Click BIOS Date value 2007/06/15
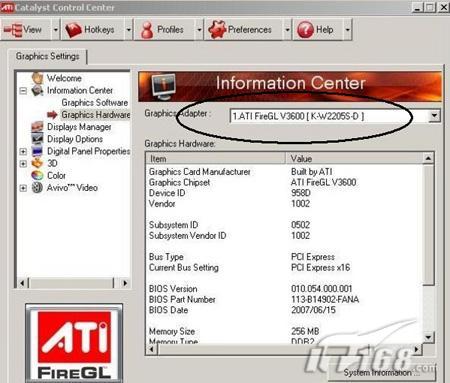This screenshot has height=383, width=450. [313, 310]
